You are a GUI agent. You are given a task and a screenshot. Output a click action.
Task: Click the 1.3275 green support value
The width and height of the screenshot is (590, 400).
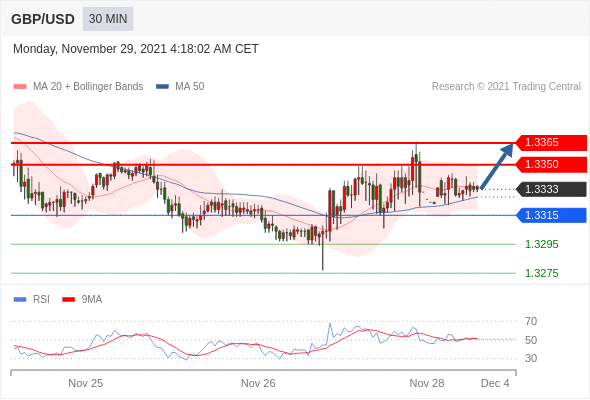[541, 273]
